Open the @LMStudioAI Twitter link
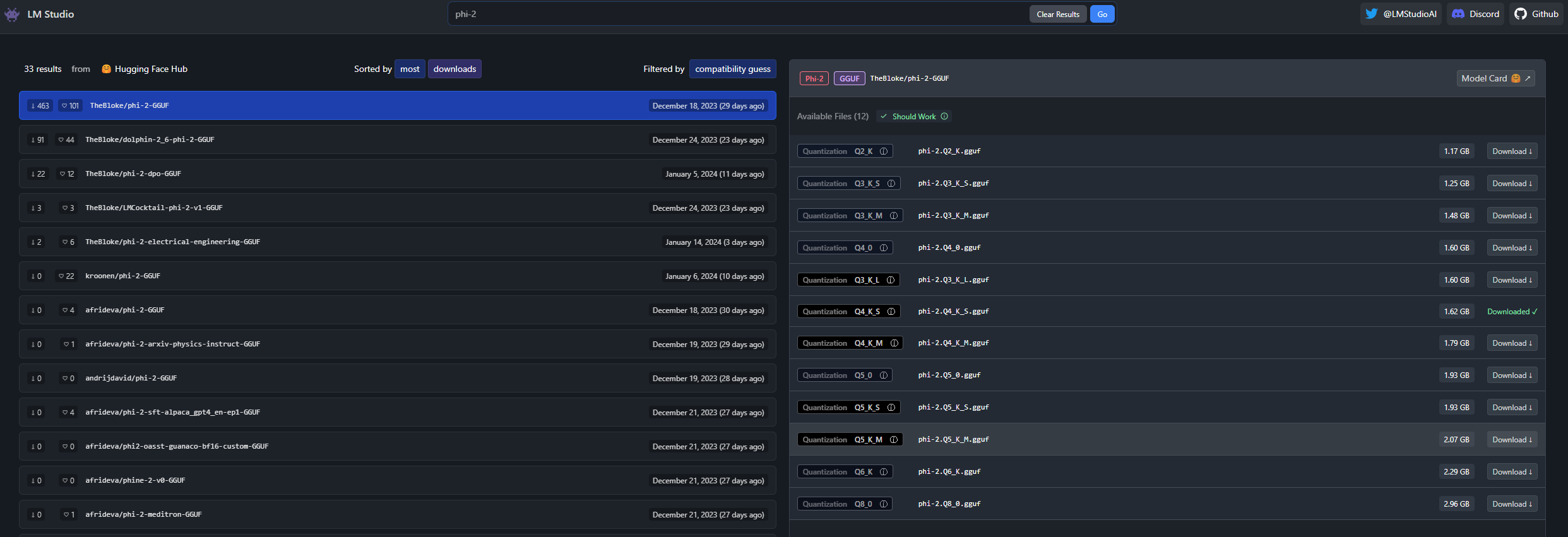 (1401, 14)
